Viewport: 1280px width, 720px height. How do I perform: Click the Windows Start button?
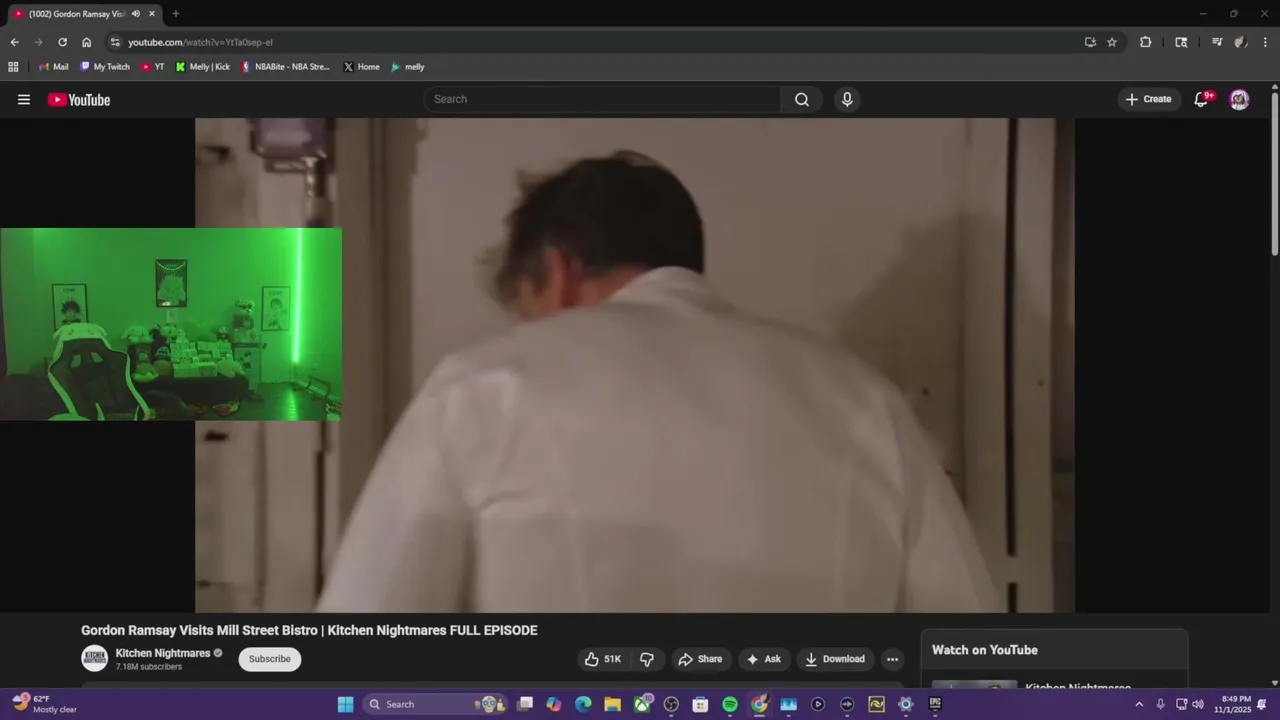tap(345, 704)
